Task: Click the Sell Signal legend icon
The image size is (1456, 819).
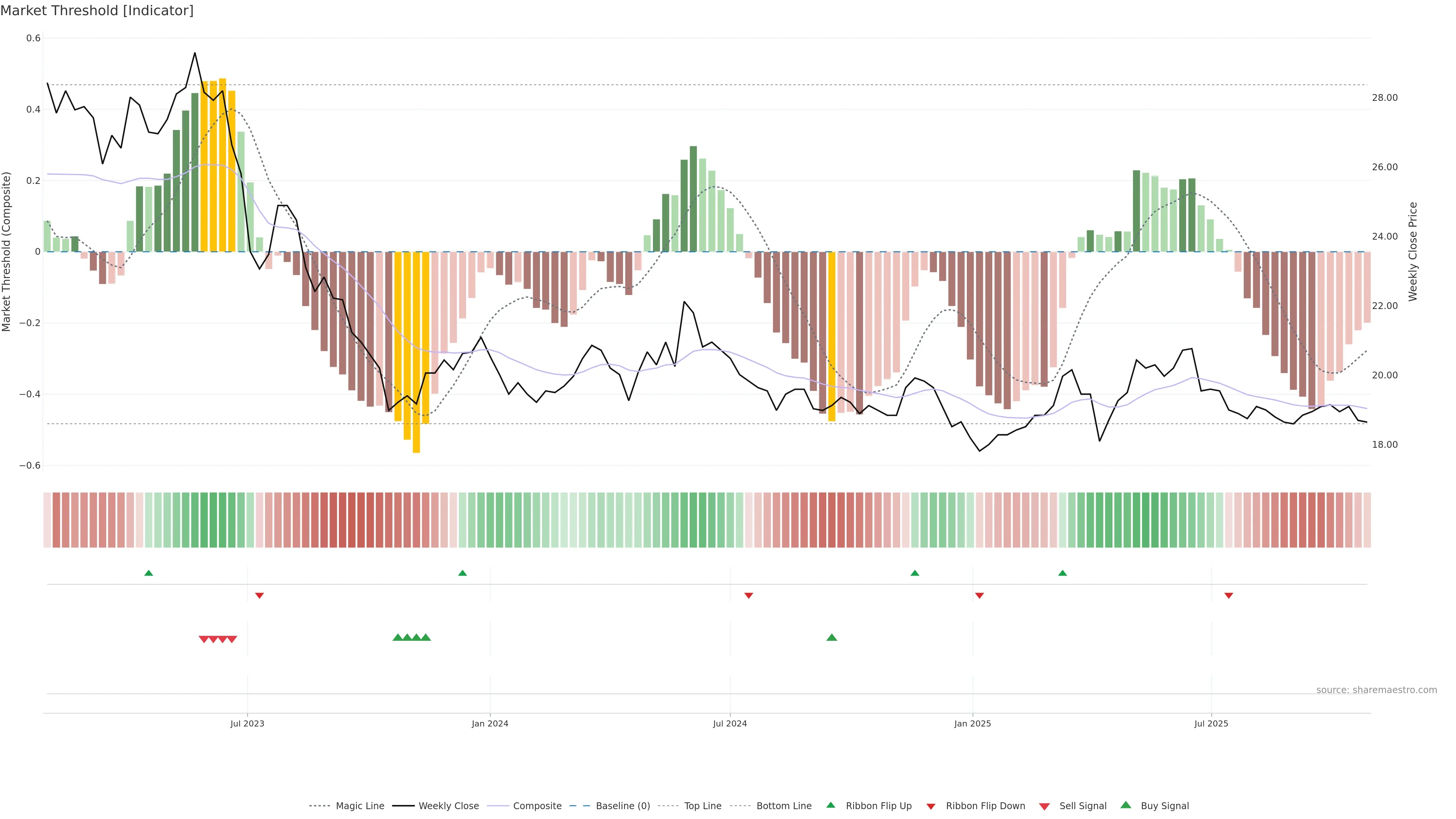Action: click(1045, 806)
